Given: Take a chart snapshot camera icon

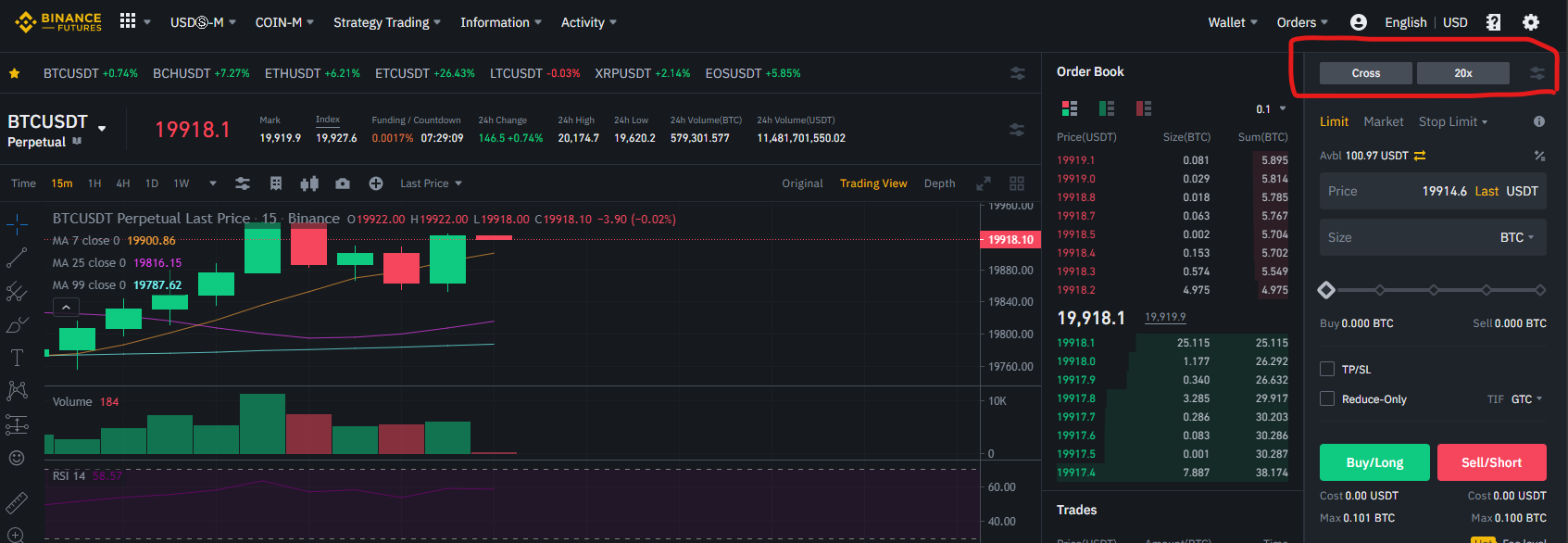Looking at the screenshot, I should 343,183.
